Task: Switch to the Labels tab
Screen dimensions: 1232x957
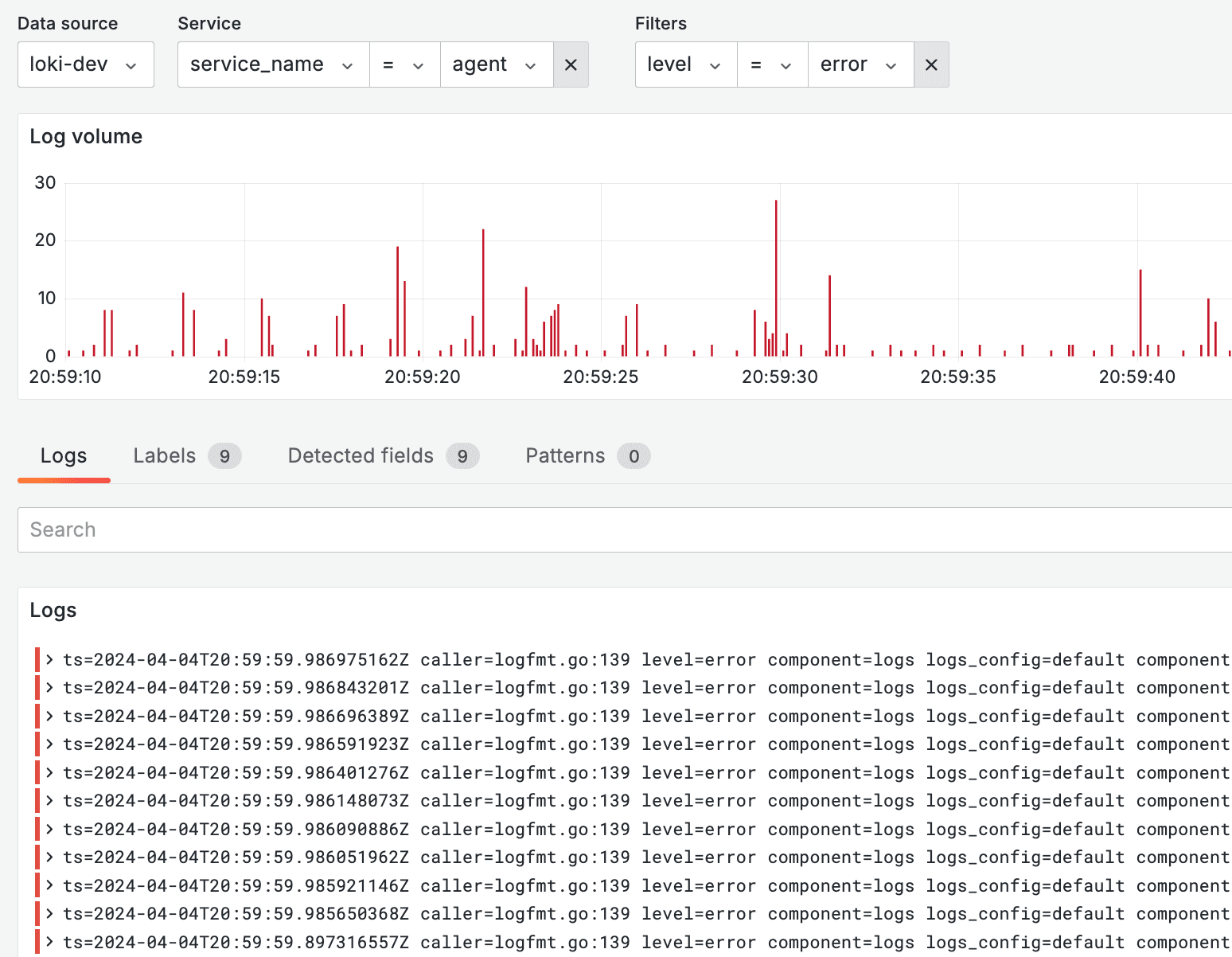Action: click(x=164, y=455)
